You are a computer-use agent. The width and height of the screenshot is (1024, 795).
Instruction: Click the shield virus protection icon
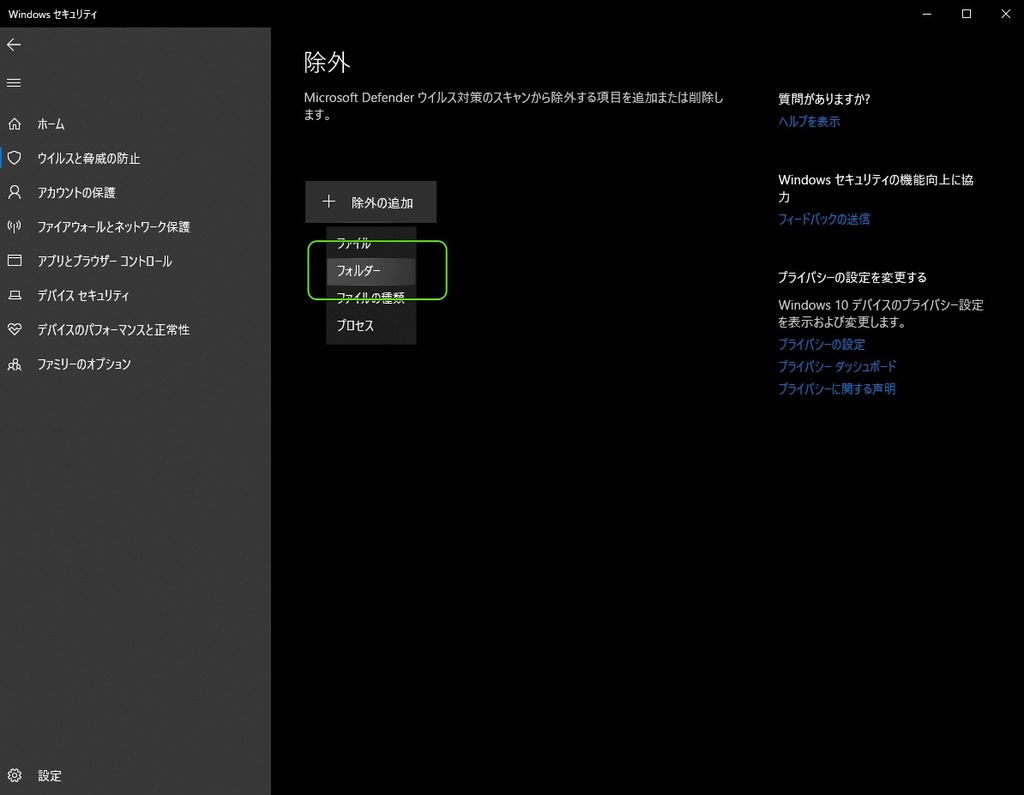click(x=14, y=157)
